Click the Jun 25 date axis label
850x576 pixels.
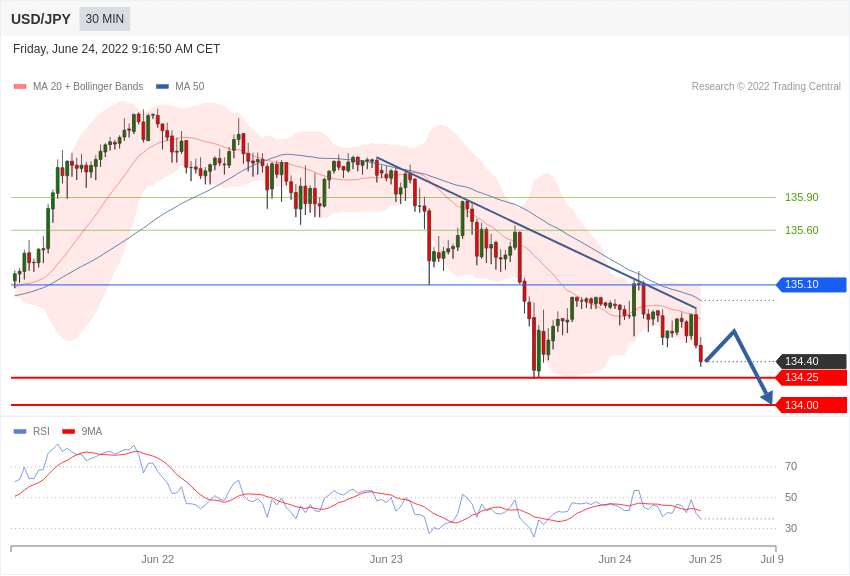705,559
